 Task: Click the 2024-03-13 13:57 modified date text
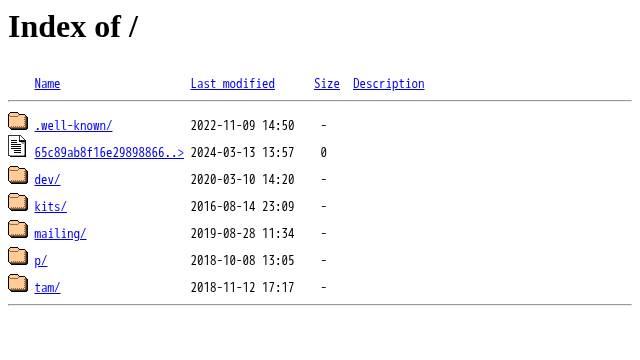point(242,152)
